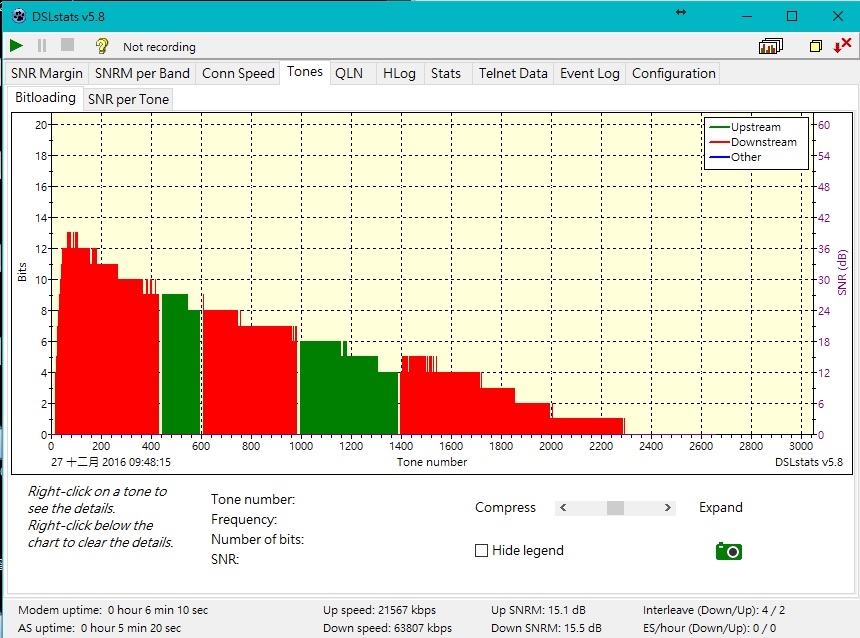Take chart snapshot with the green camera icon
The image size is (860, 638).
pyautogui.click(x=729, y=551)
